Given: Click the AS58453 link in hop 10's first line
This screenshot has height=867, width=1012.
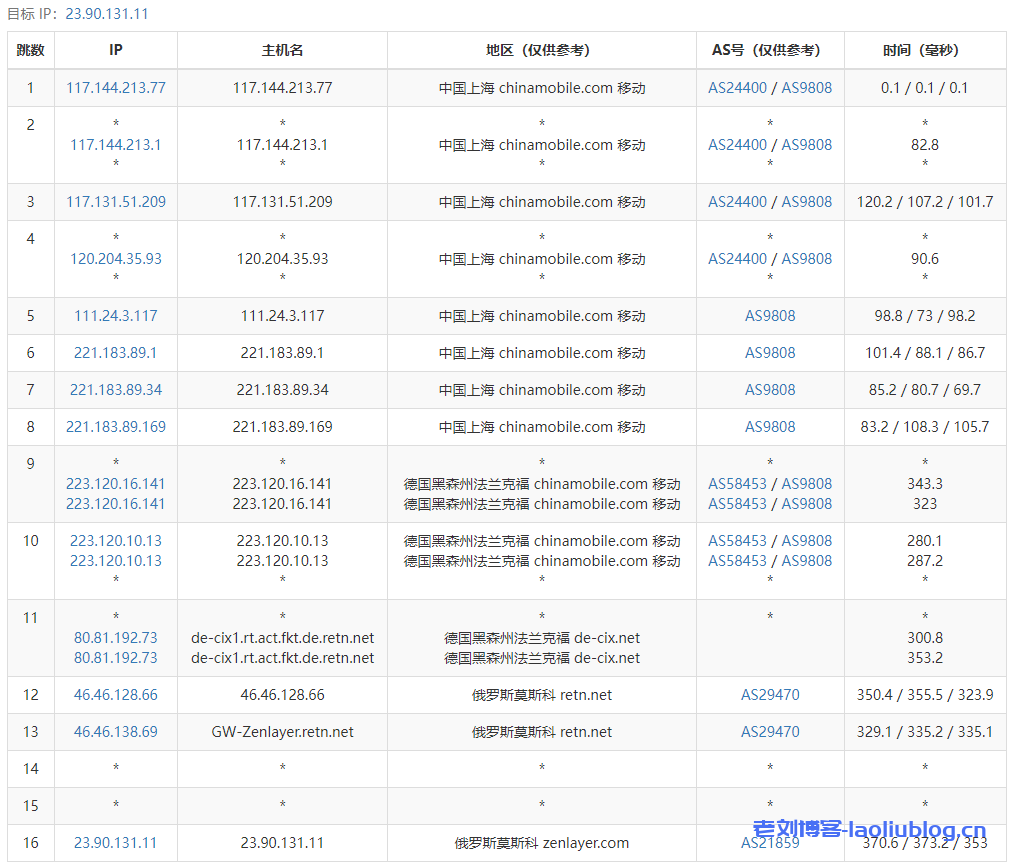Looking at the screenshot, I should pyautogui.click(x=737, y=541).
